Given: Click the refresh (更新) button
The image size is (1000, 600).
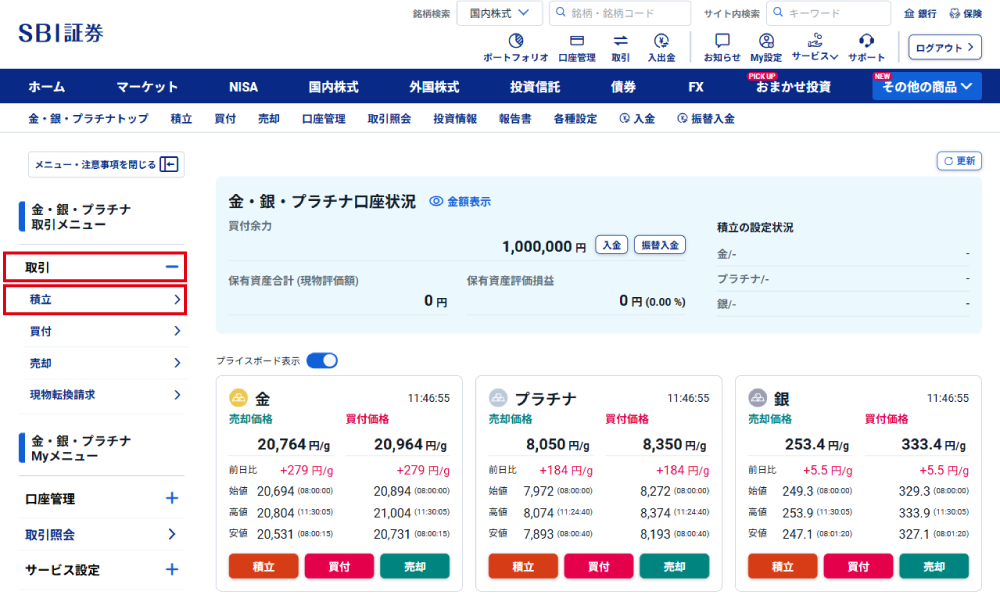Looking at the screenshot, I should [x=959, y=161].
